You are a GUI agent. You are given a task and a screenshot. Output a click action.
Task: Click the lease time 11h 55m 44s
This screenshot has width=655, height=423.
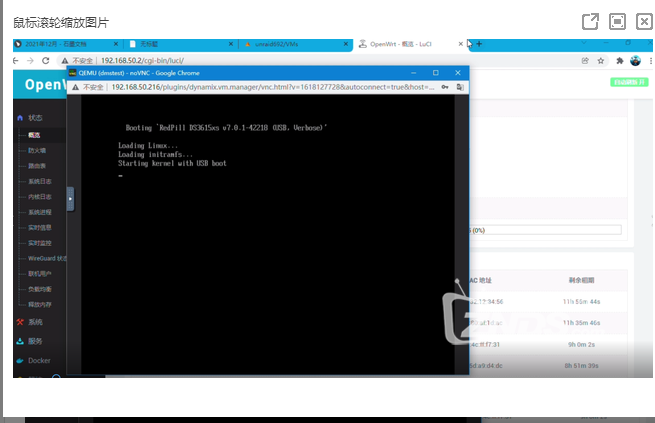tap(581, 302)
